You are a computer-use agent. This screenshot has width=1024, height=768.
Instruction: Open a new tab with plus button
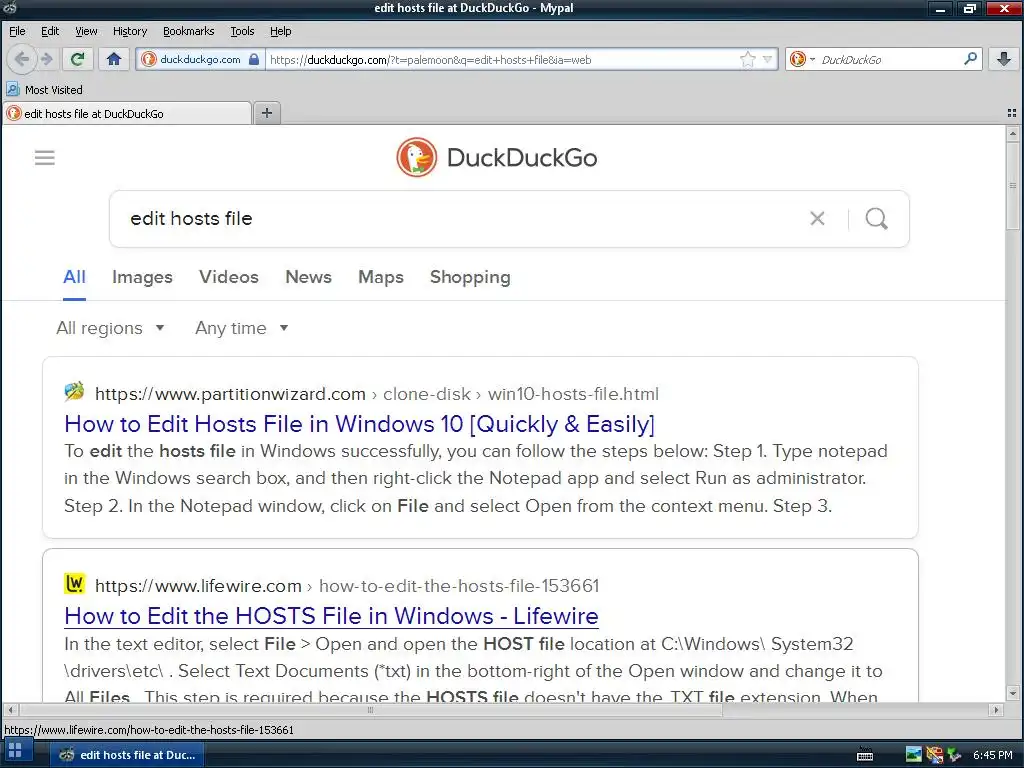pos(266,113)
